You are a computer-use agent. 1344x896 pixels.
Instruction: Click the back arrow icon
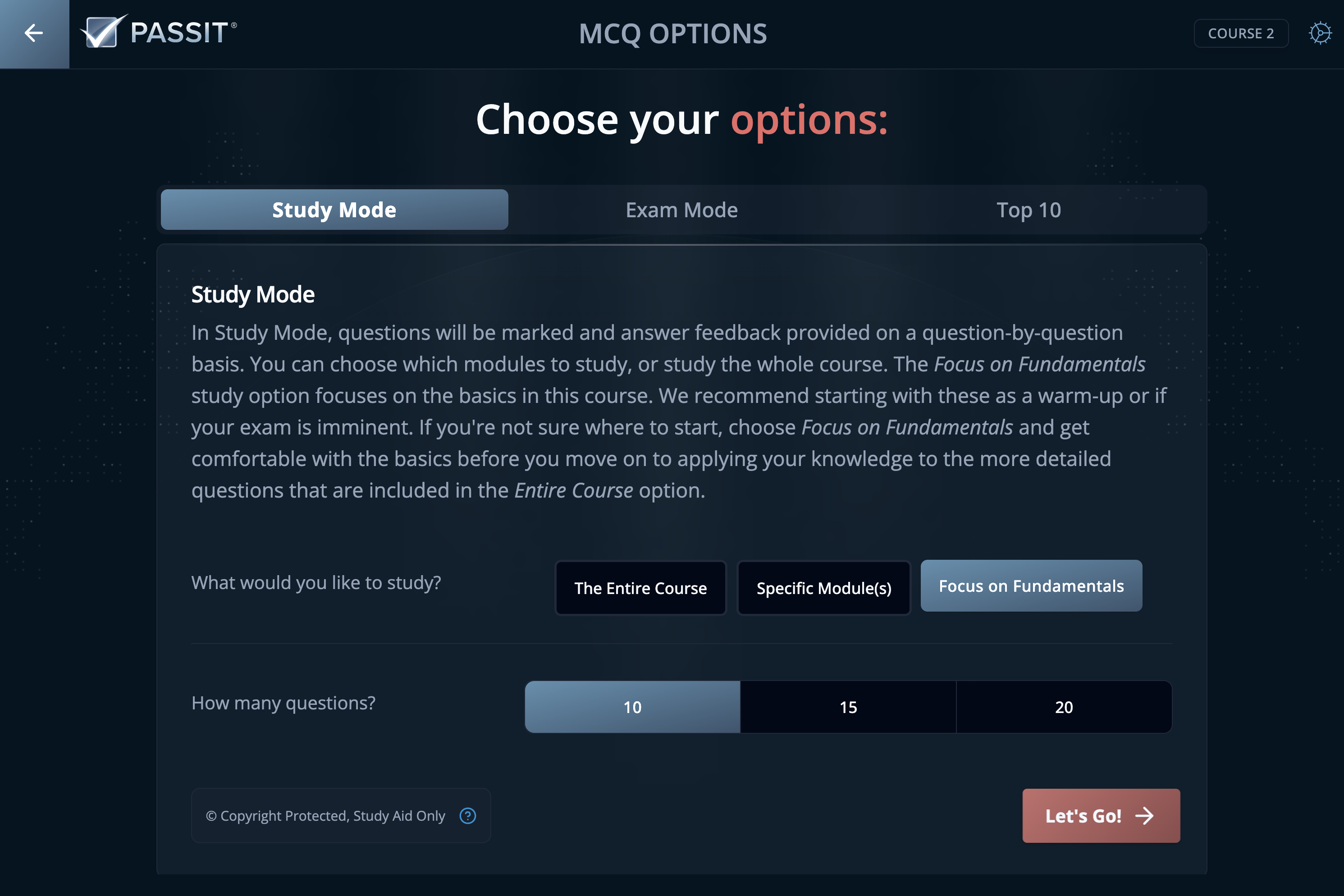click(x=34, y=33)
